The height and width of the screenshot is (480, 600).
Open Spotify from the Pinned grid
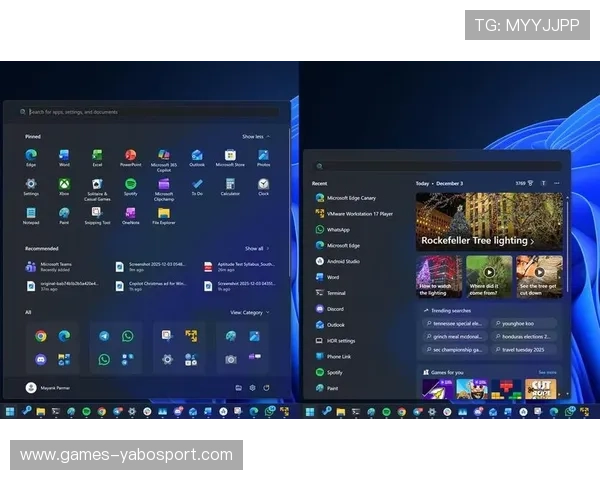point(130,187)
